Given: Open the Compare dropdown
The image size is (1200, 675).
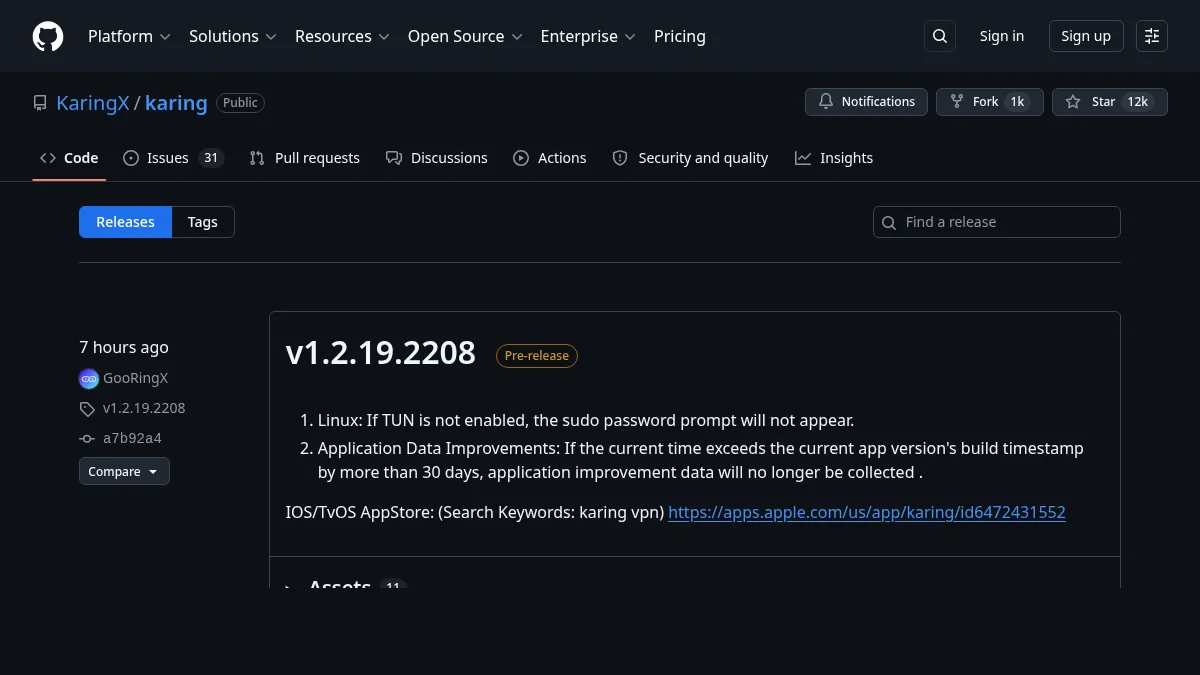Looking at the screenshot, I should (x=124, y=471).
